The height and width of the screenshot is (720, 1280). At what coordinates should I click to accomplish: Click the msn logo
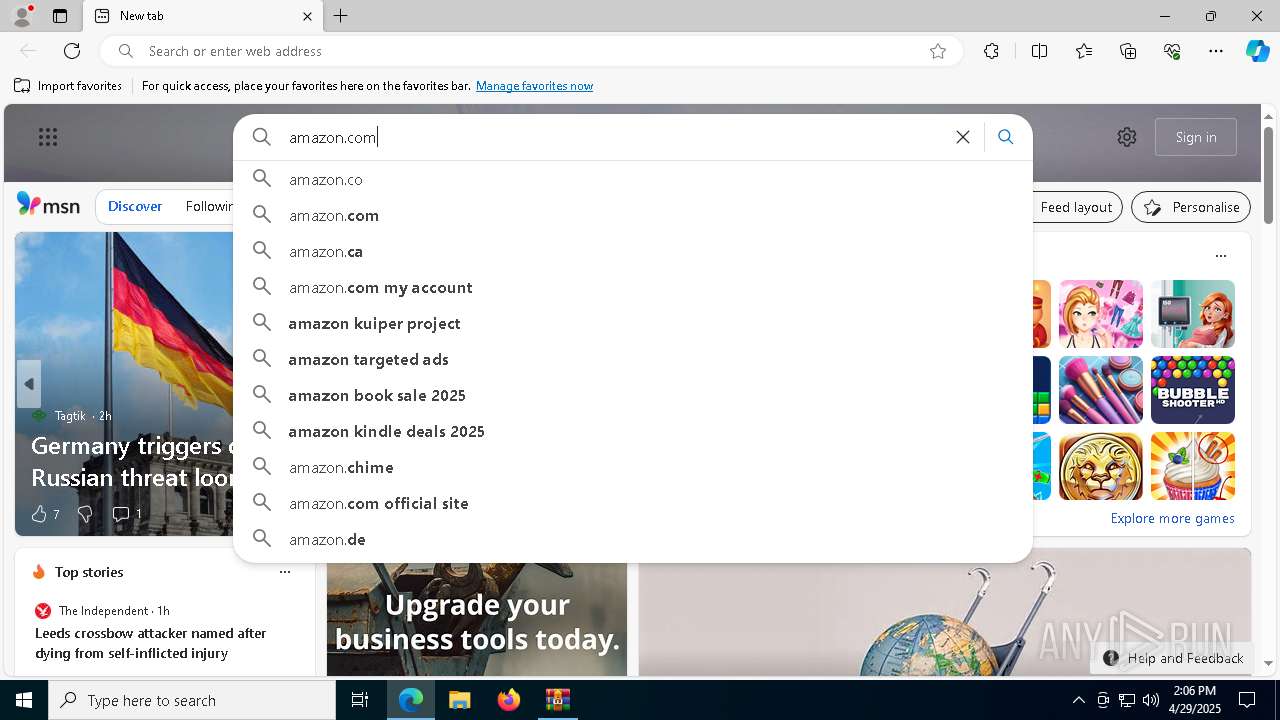pos(48,205)
